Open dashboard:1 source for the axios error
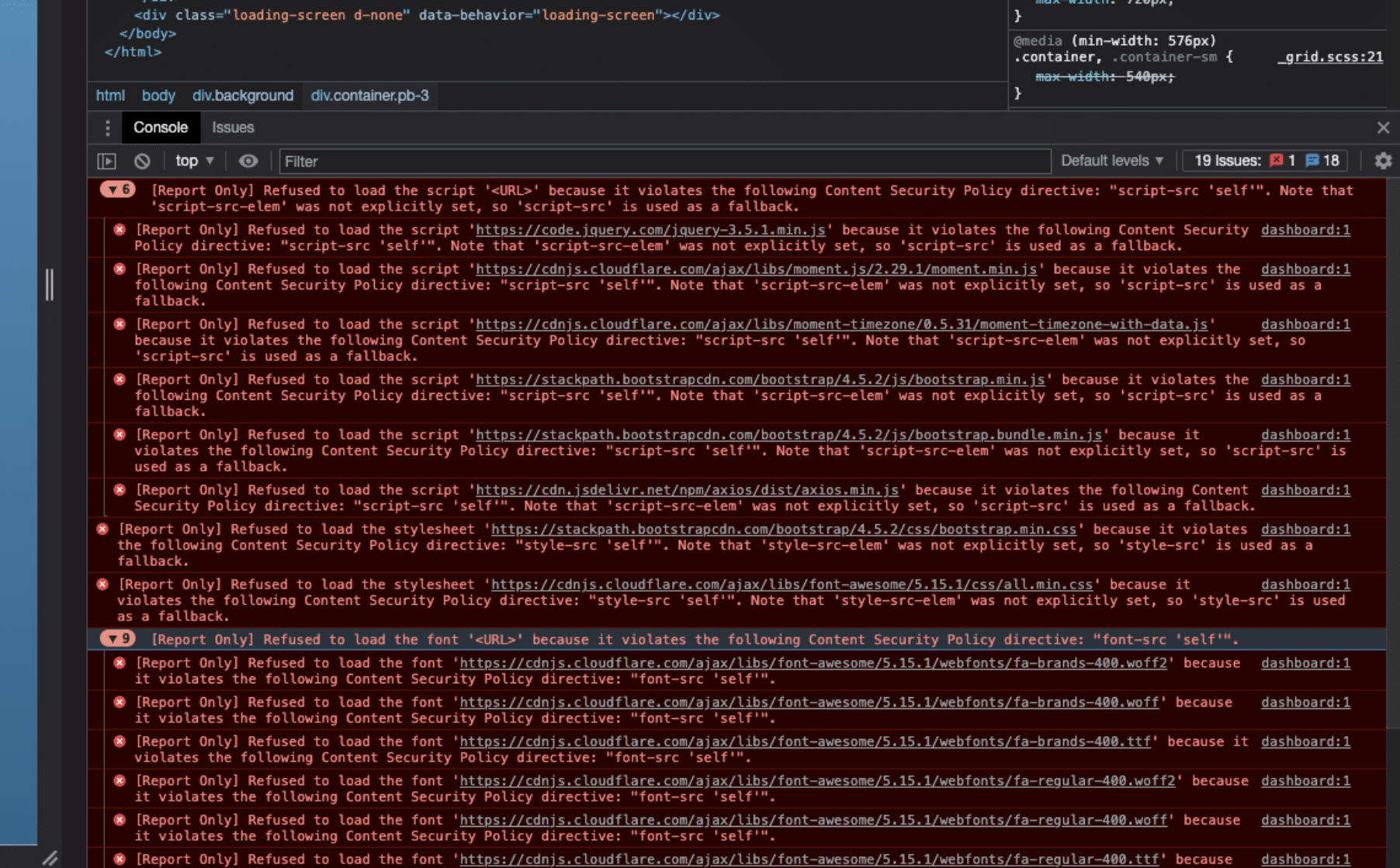 pyautogui.click(x=1305, y=490)
